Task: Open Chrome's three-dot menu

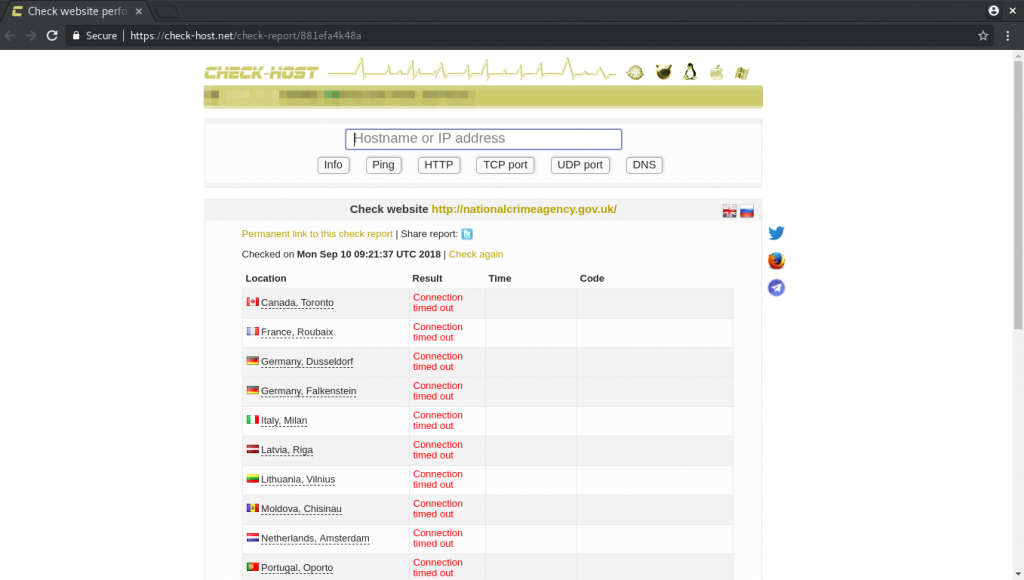Action: tap(1008, 36)
